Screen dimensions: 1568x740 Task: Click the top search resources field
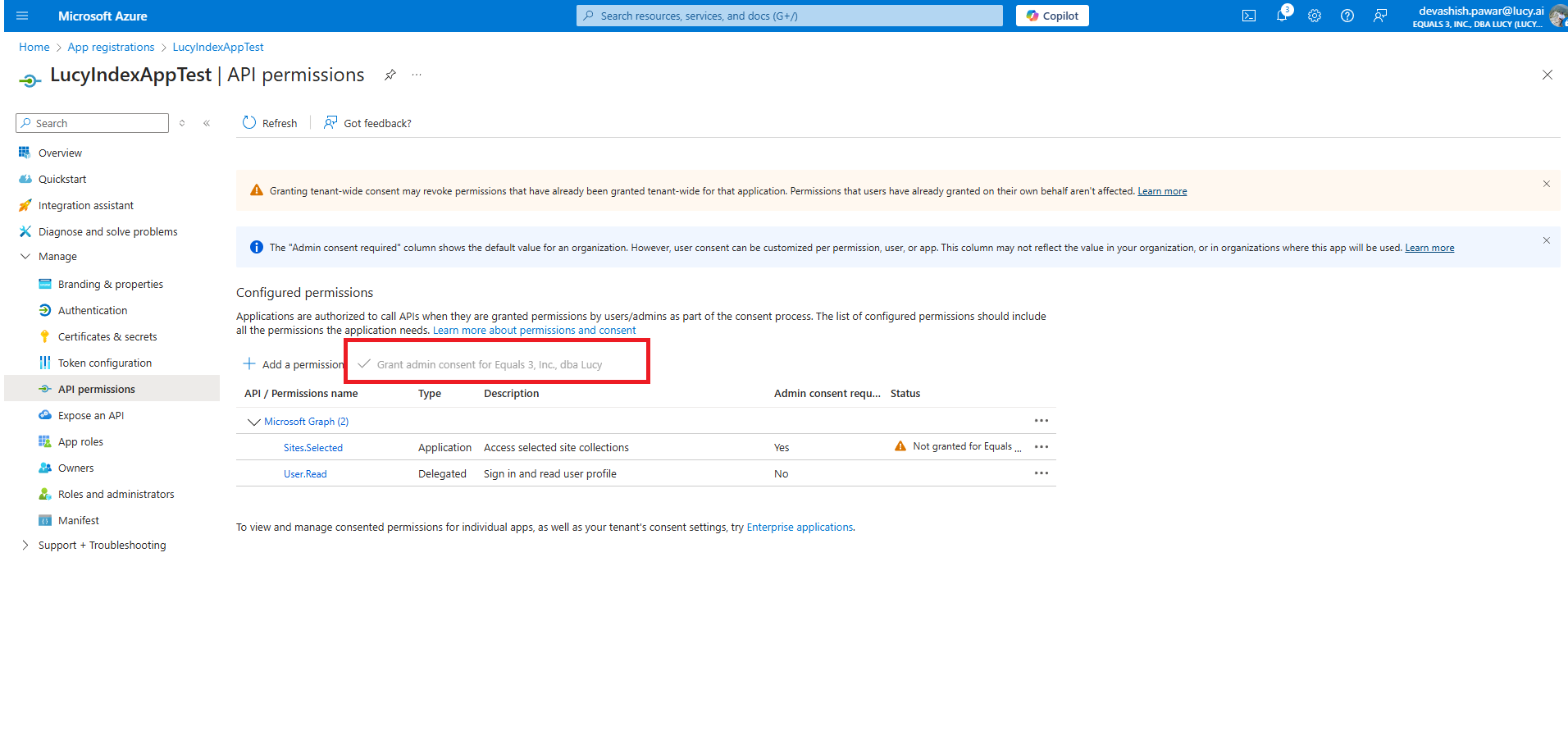click(789, 16)
